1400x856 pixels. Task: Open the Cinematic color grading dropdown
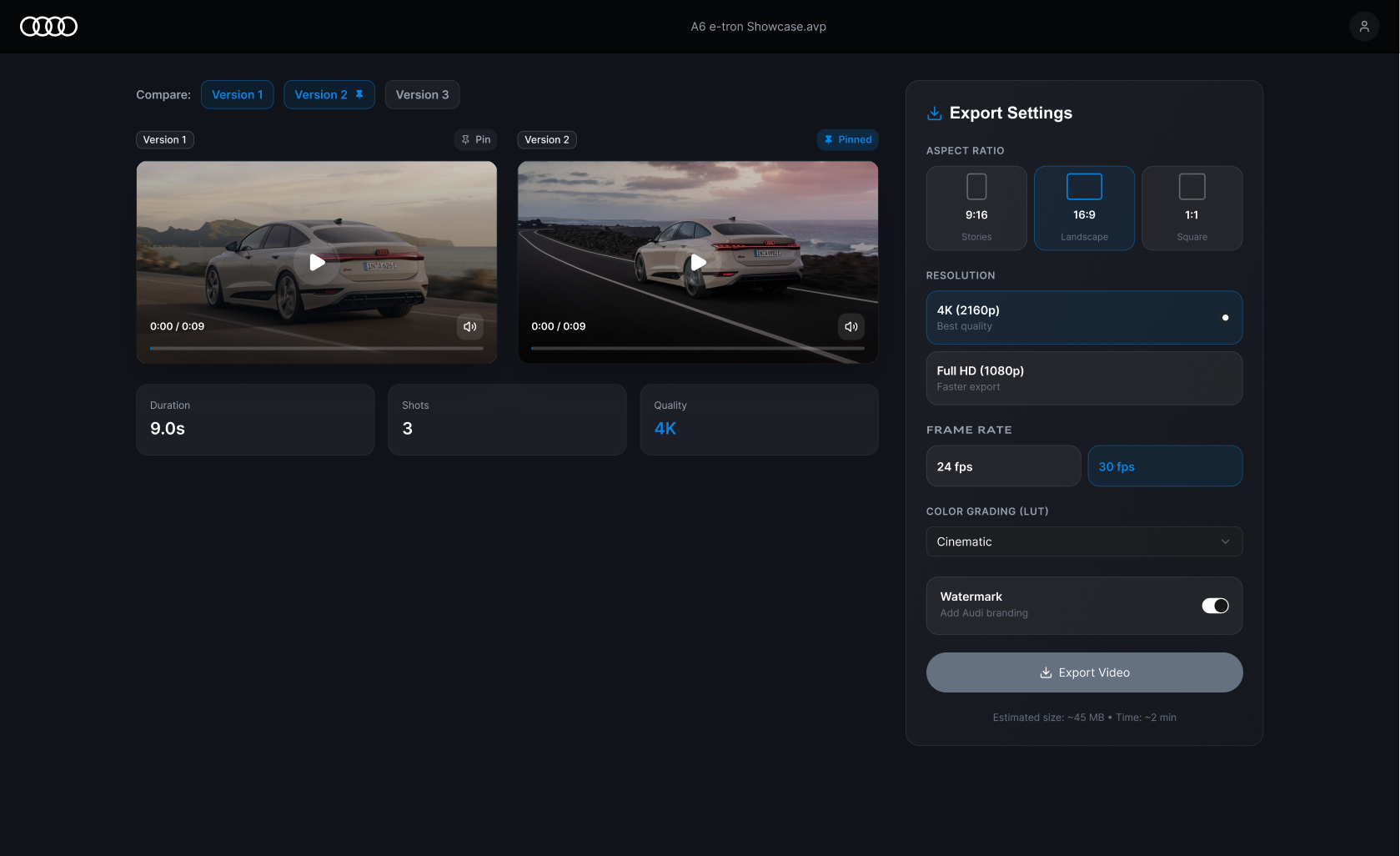1084,541
